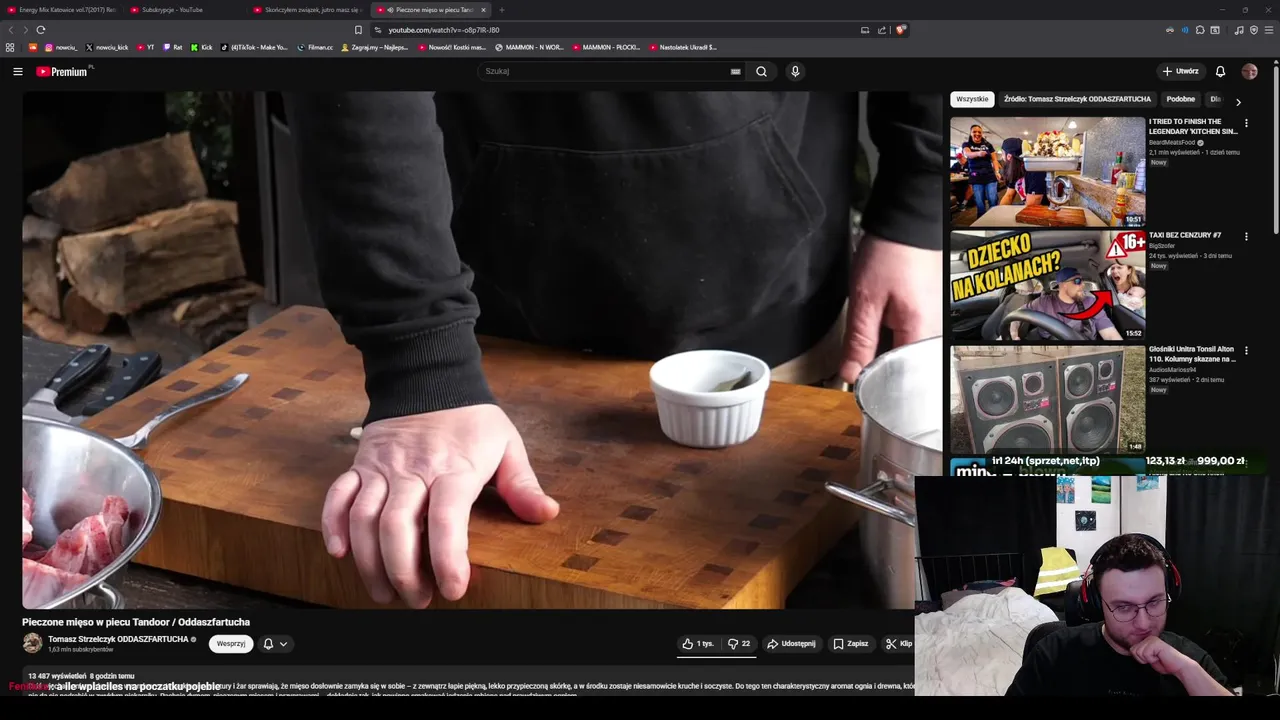Click the YouTube search magnifier button
This screenshot has height=720, width=1280.
(x=762, y=71)
